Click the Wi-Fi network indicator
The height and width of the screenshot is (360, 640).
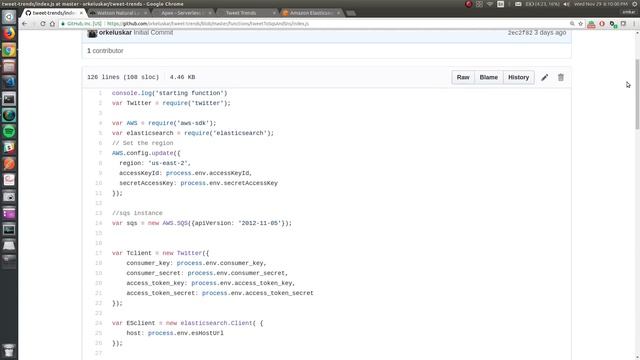(490, 4)
